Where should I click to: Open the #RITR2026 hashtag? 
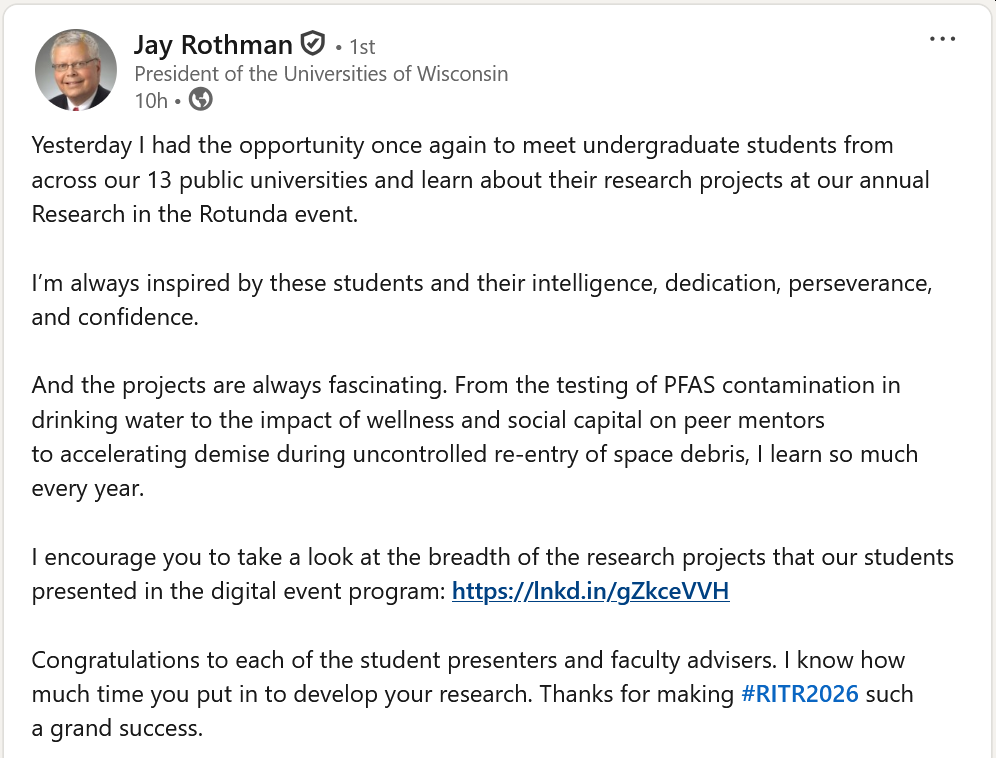point(799,694)
